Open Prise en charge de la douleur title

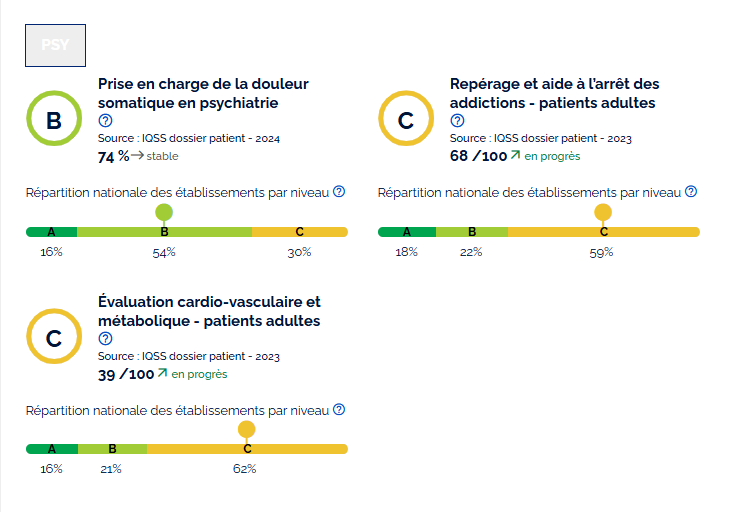(x=203, y=93)
